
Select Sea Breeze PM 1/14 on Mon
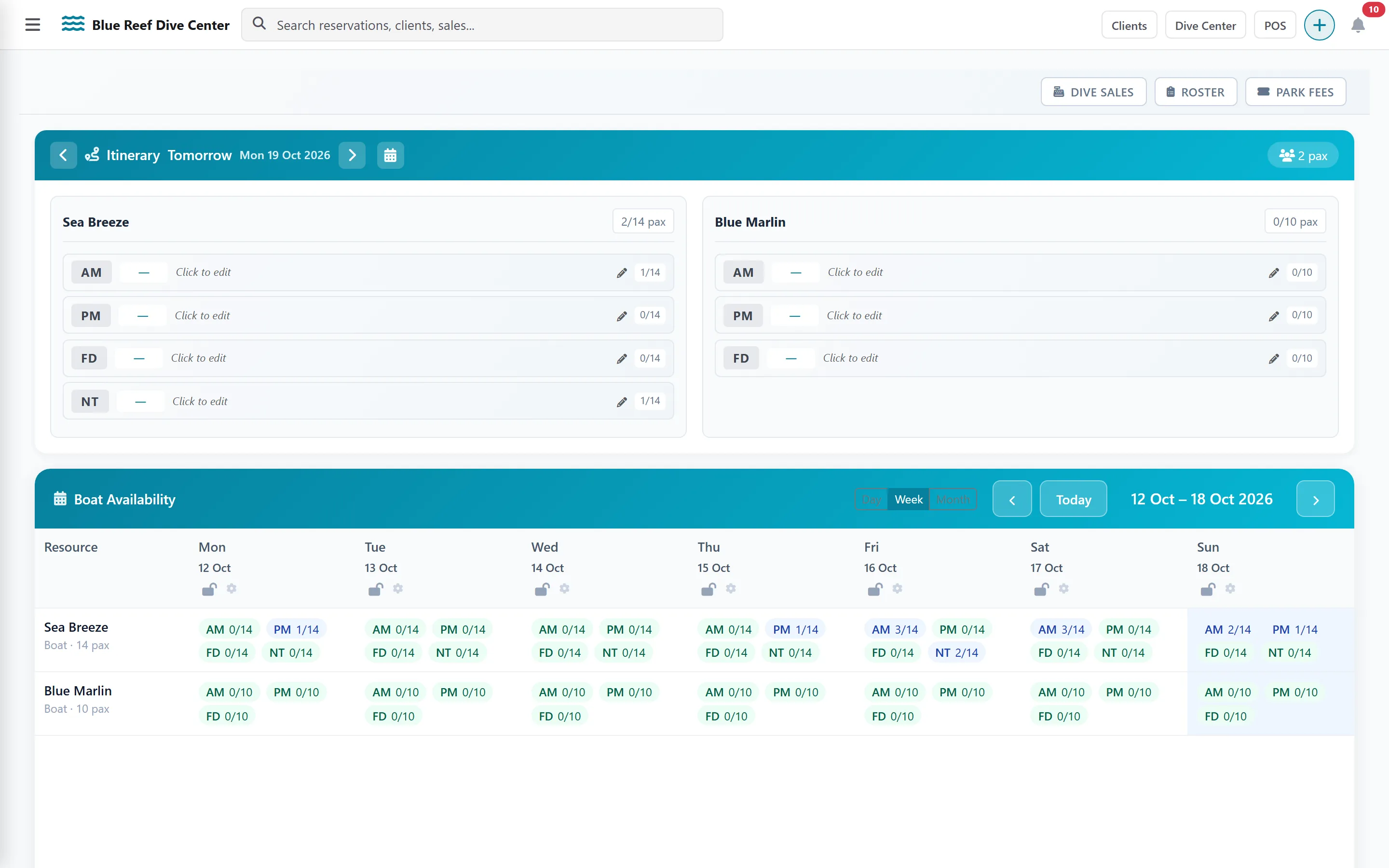tap(296, 629)
